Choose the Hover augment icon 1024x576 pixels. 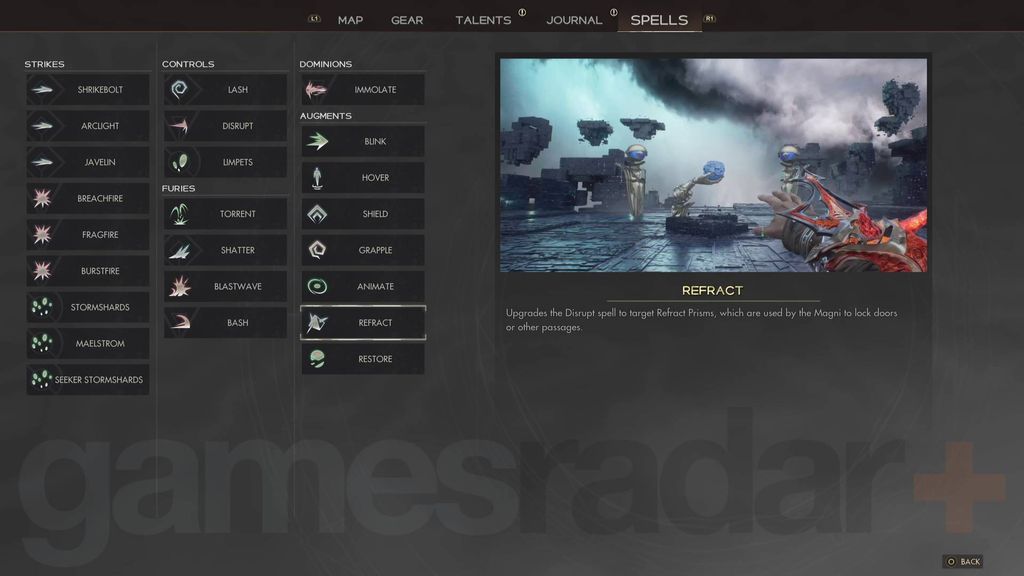click(x=317, y=178)
